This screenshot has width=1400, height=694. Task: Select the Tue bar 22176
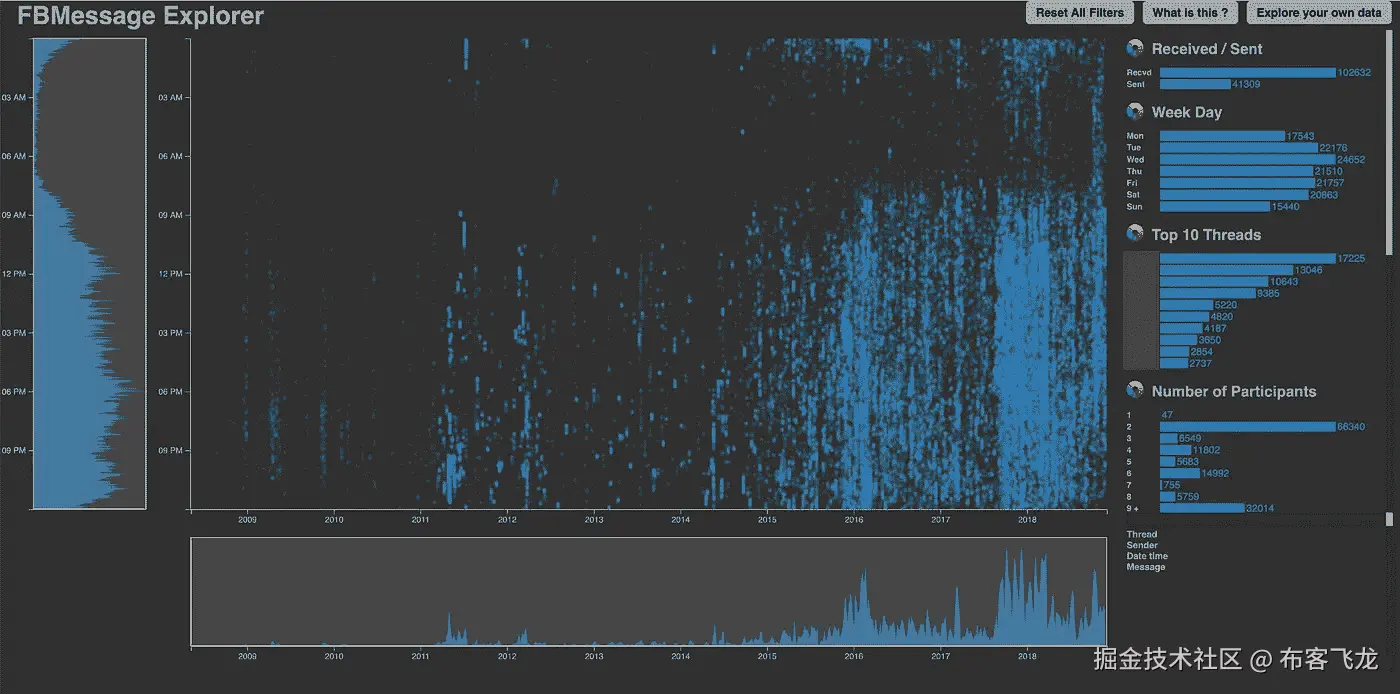coord(1239,148)
